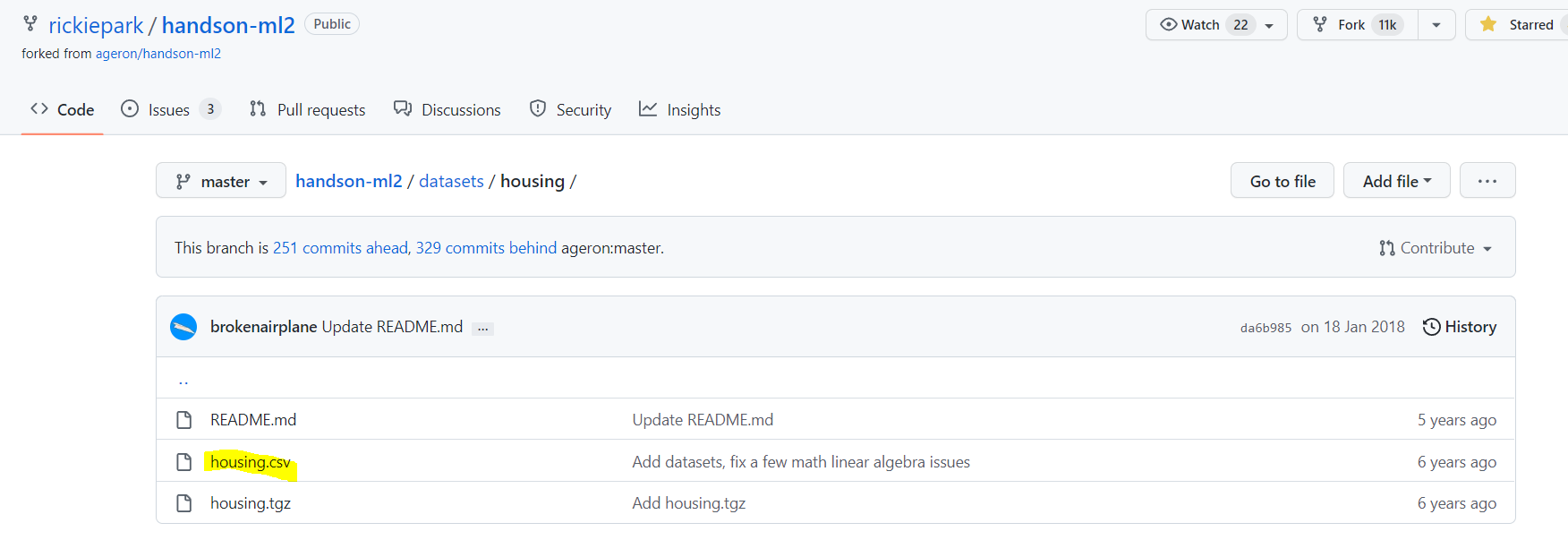Viewport: 1568px width, 540px height.
Task: Click the History clock icon
Action: pyautogui.click(x=1431, y=327)
